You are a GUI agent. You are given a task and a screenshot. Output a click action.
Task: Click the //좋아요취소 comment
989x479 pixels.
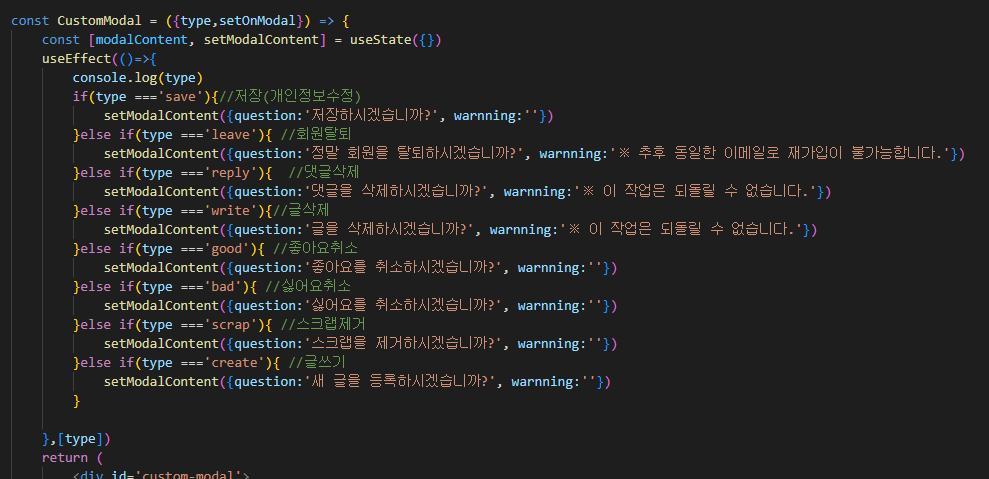(x=317, y=249)
